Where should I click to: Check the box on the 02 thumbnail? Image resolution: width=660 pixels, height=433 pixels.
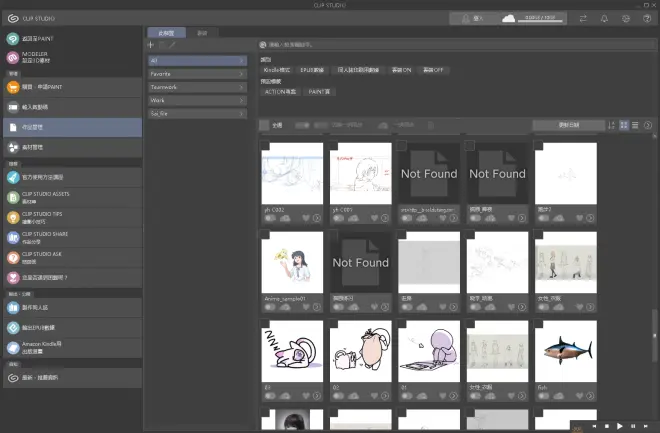pos(334,324)
